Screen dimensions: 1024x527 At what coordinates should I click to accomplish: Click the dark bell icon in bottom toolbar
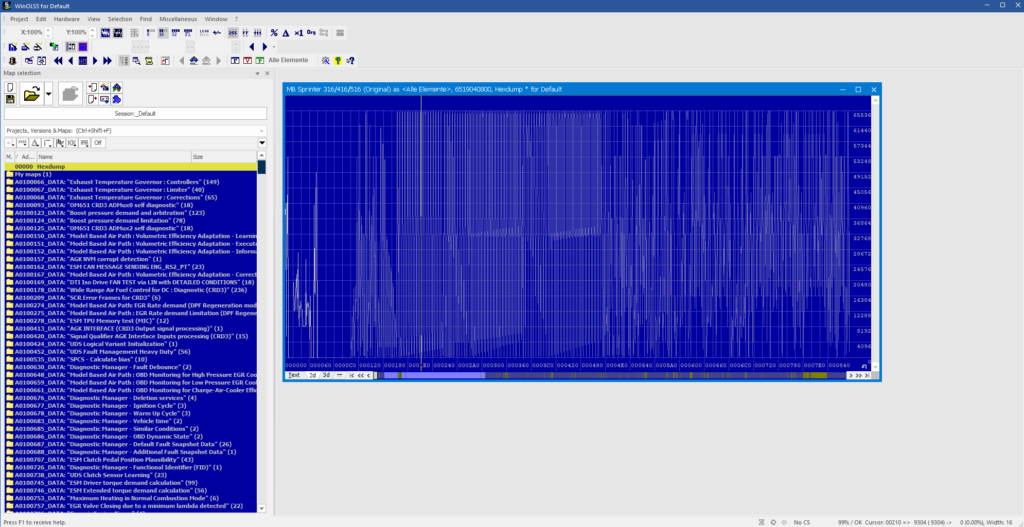tap(12, 61)
